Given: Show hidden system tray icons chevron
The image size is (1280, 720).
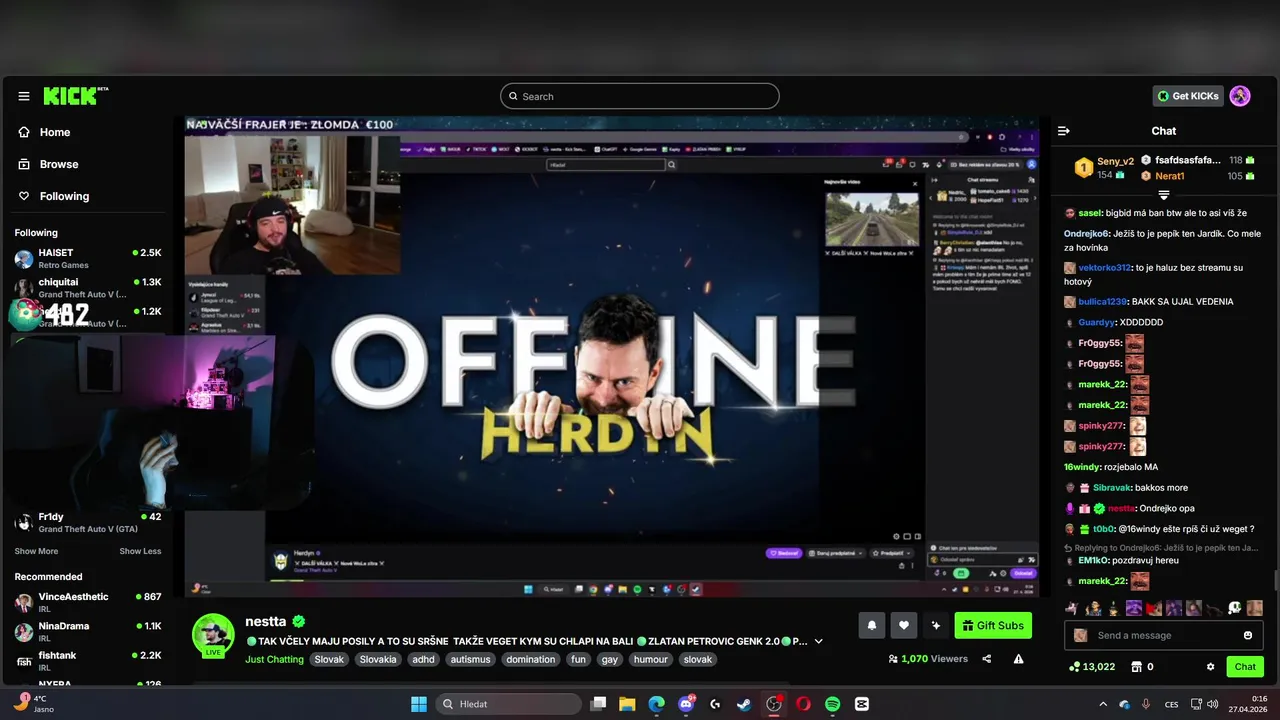Looking at the screenshot, I should point(1101,704).
